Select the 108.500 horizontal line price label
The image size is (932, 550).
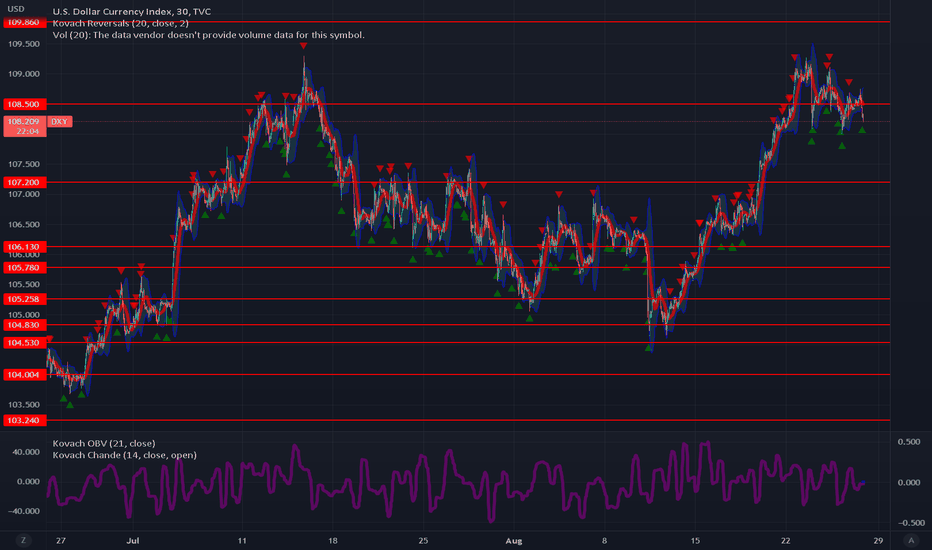click(x=24, y=104)
